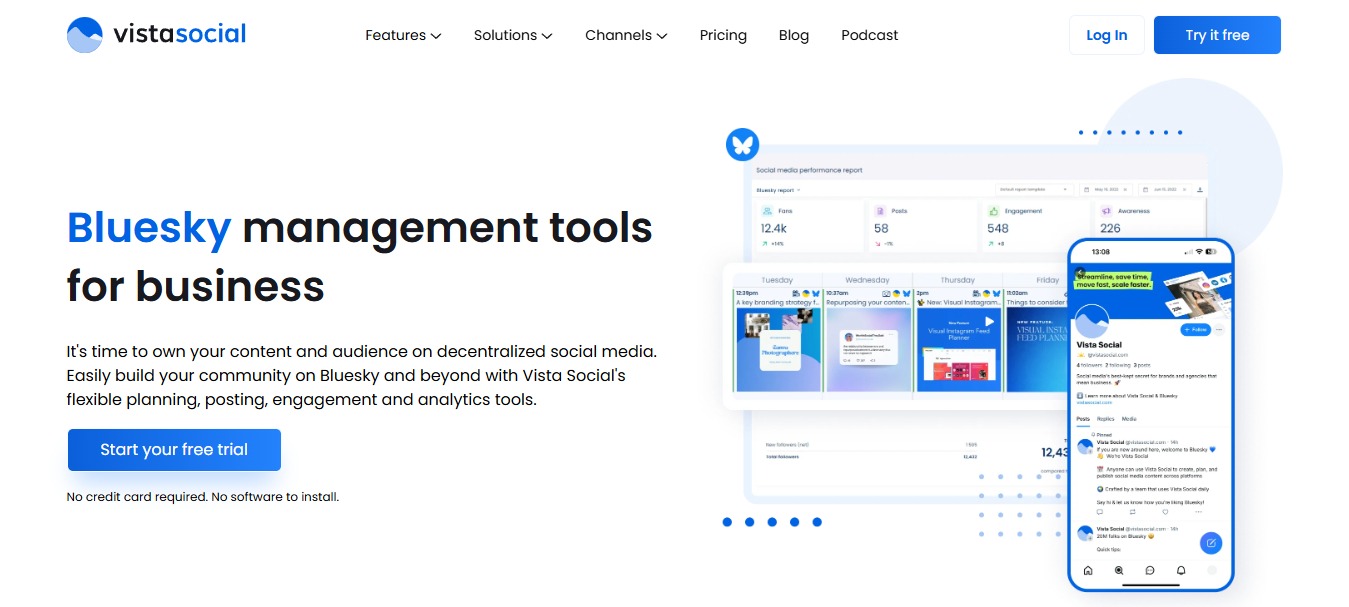Tap the compose post pencil icon

(x=1211, y=543)
